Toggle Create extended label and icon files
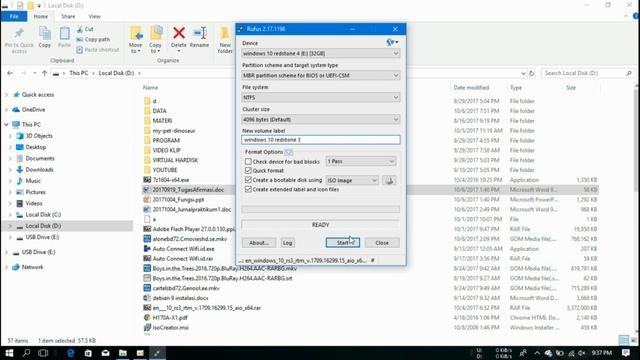 [x=248, y=189]
